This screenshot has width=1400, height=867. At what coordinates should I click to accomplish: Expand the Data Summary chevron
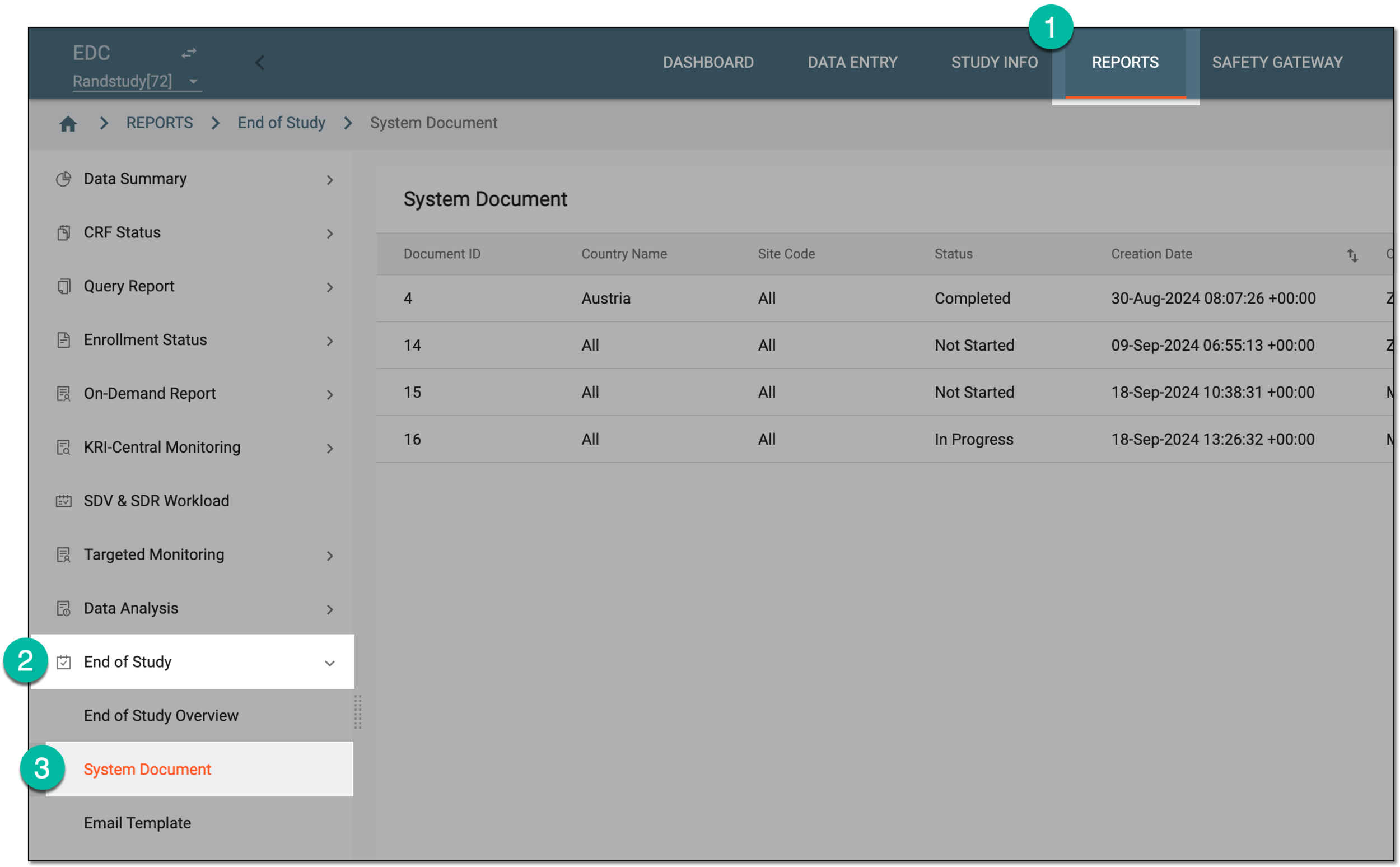[x=330, y=180]
